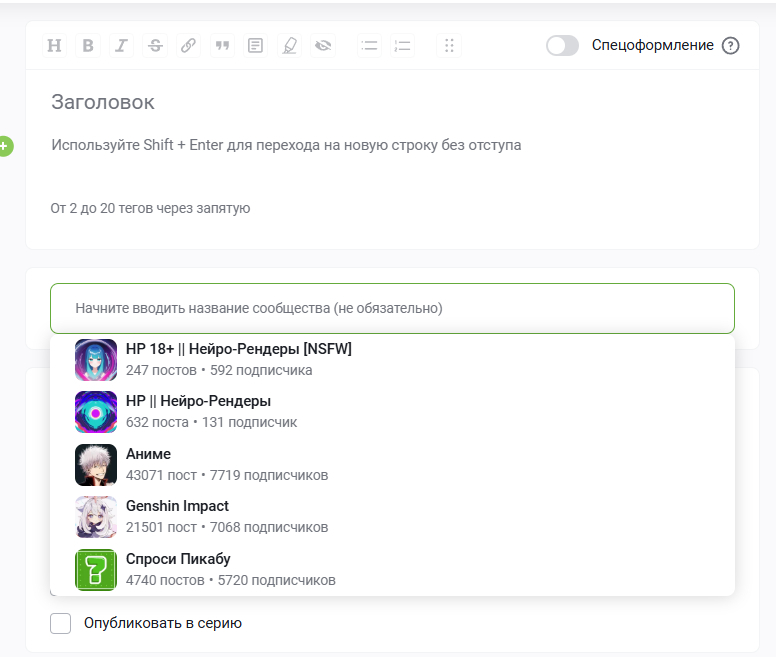
Task: Click the green plus add-block button
Action: 5,146
